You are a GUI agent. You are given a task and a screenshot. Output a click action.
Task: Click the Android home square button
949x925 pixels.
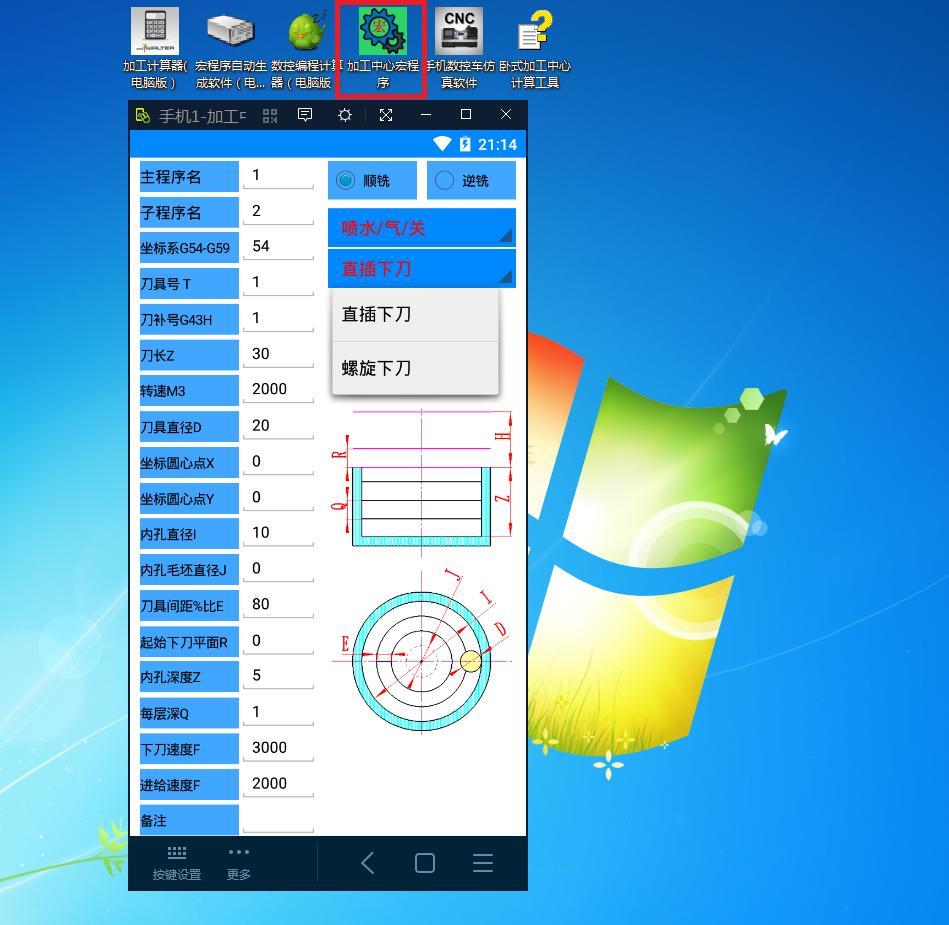pyautogui.click(x=425, y=863)
